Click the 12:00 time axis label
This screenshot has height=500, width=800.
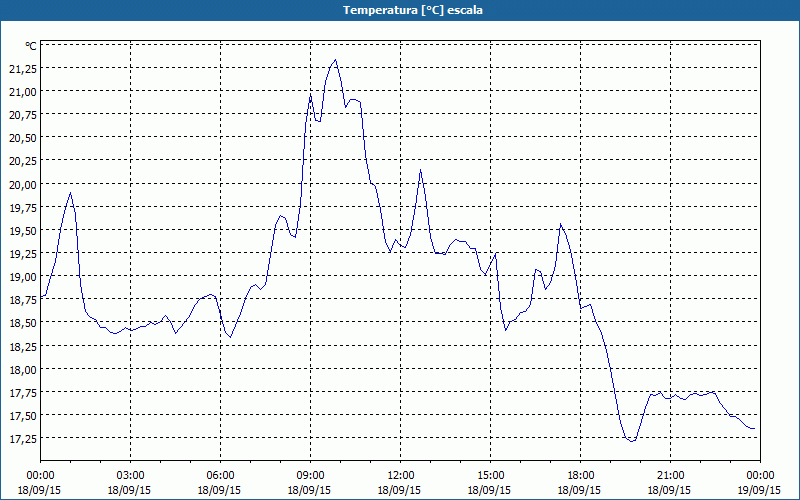coord(401,476)
